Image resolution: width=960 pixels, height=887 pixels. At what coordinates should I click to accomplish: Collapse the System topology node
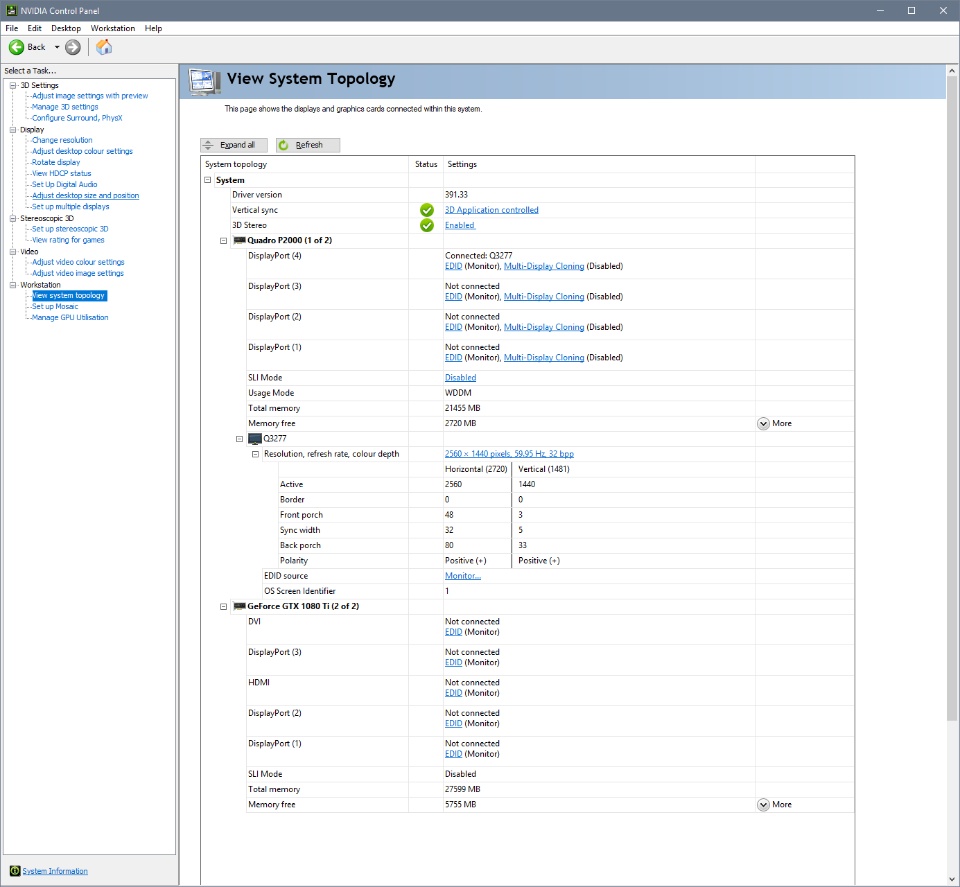[208, 180]
